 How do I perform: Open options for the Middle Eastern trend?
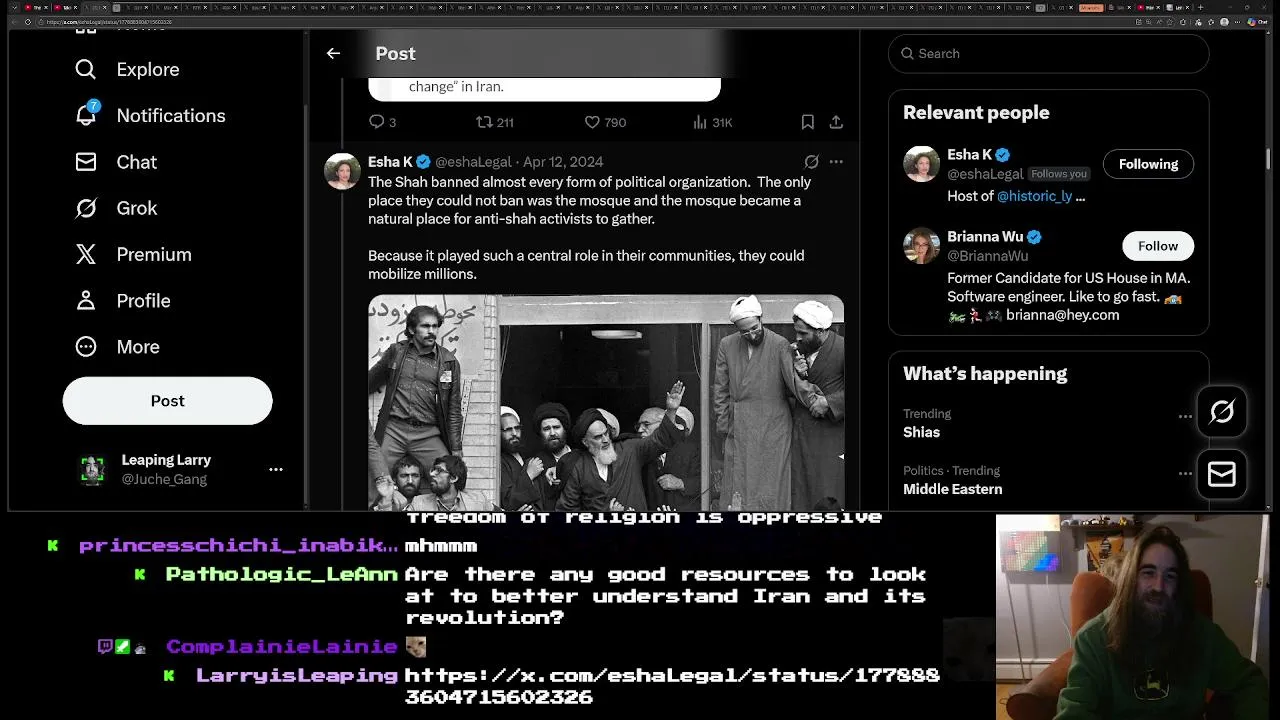pos(1185,473)
